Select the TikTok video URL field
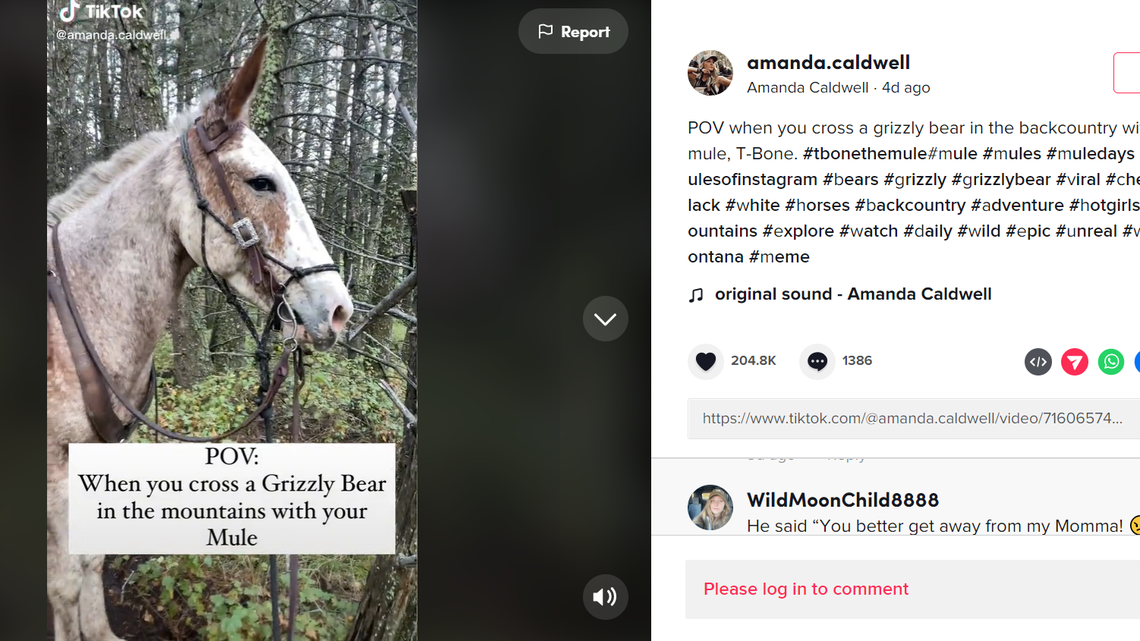The height and width of the screenshot is (641, 1140). coord(911,418)
